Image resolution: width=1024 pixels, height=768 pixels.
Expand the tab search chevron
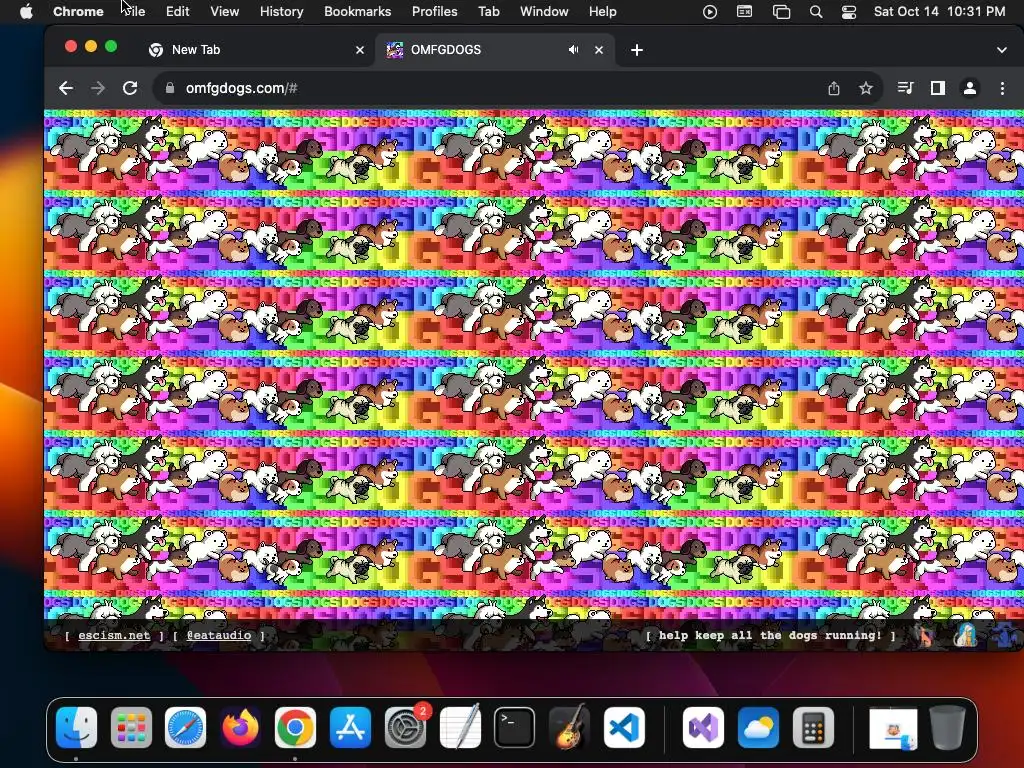point(1002,50)
